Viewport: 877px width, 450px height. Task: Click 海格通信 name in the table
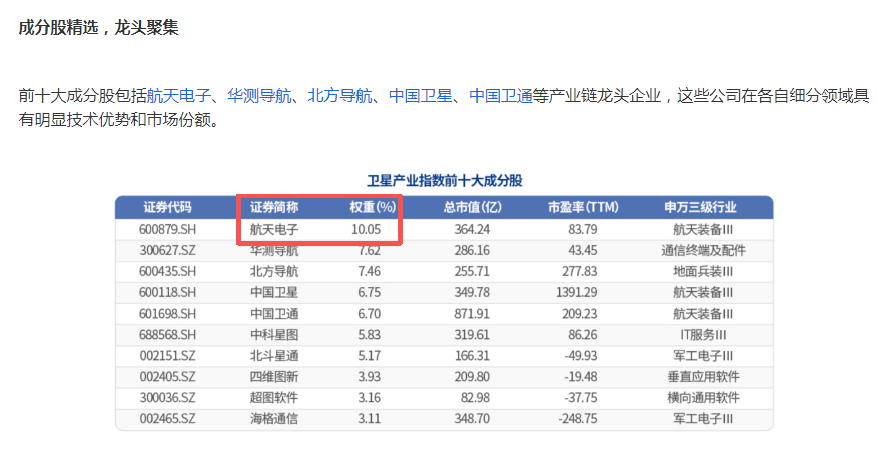pyautogui.click(x=274, y=419)
